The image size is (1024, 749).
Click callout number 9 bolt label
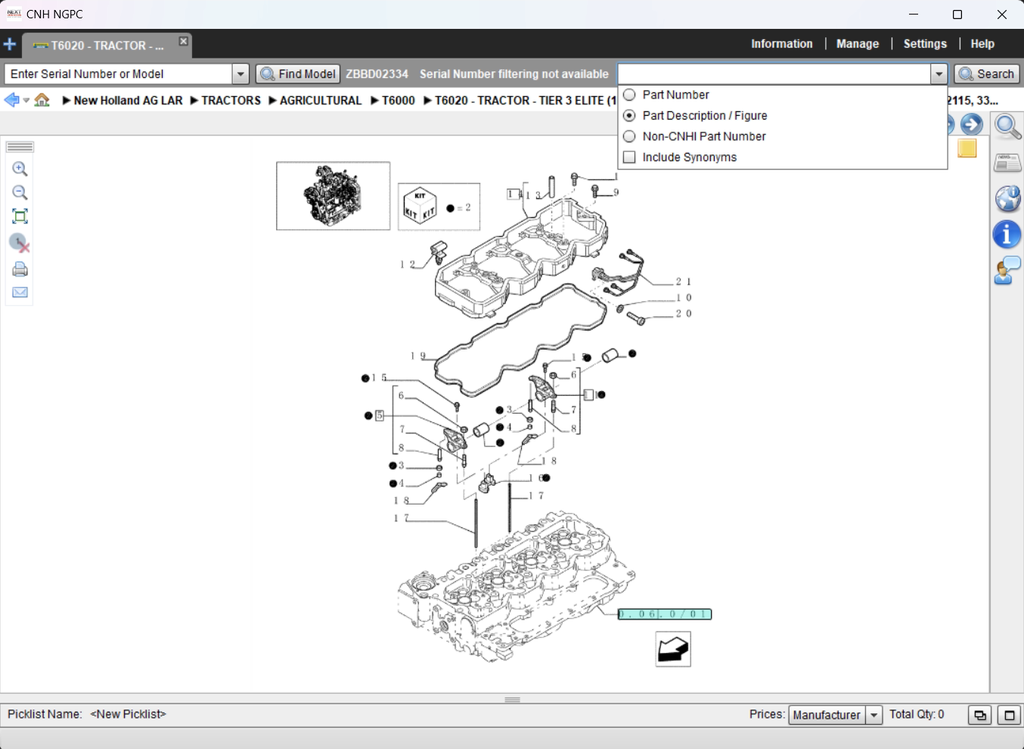[x=616, y=193]
